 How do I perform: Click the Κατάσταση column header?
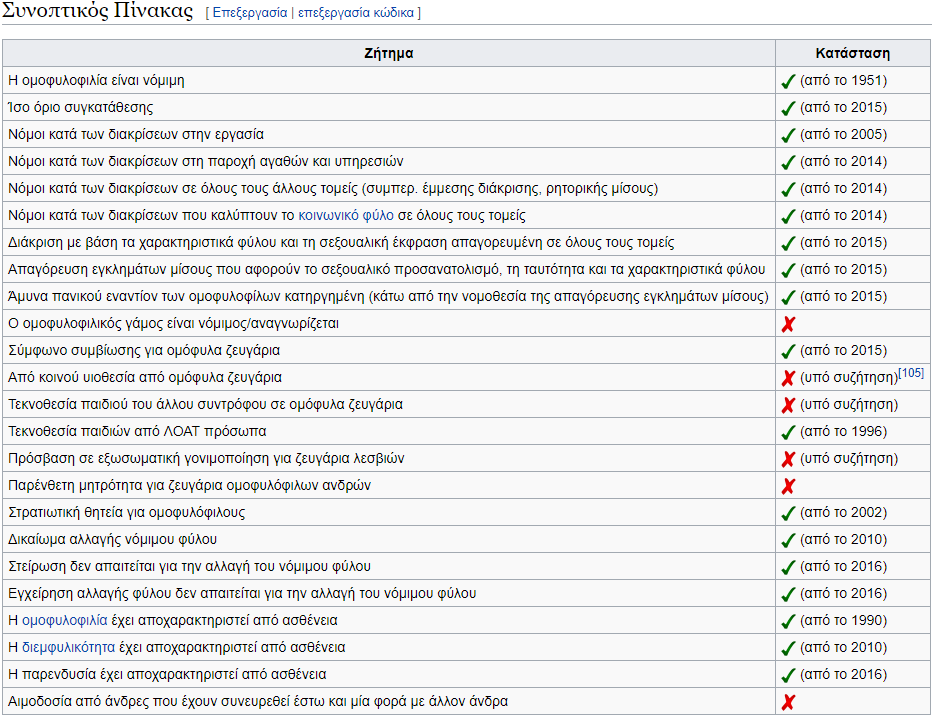(852, 53)
